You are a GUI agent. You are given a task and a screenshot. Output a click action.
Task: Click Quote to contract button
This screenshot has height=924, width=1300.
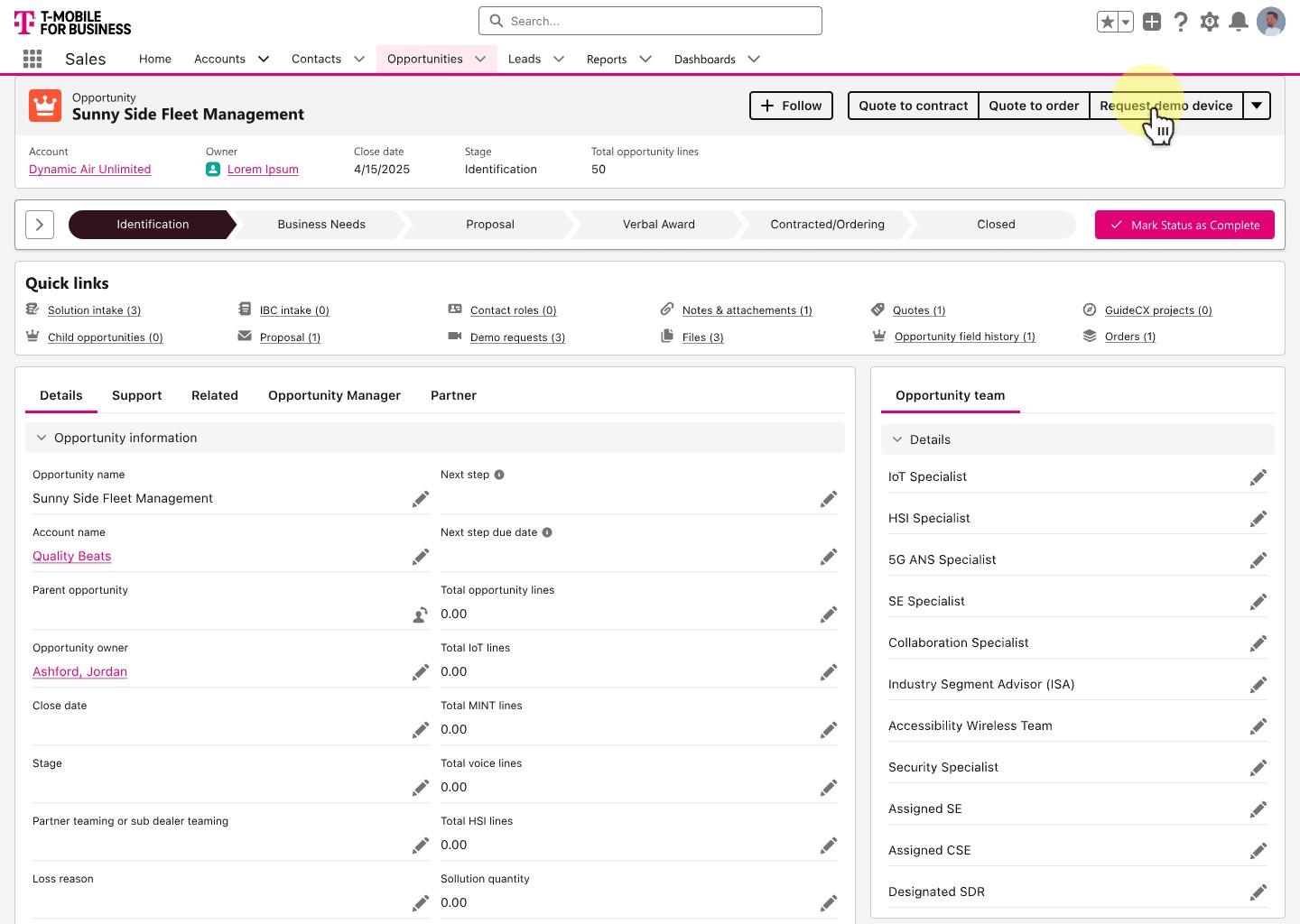914,106
